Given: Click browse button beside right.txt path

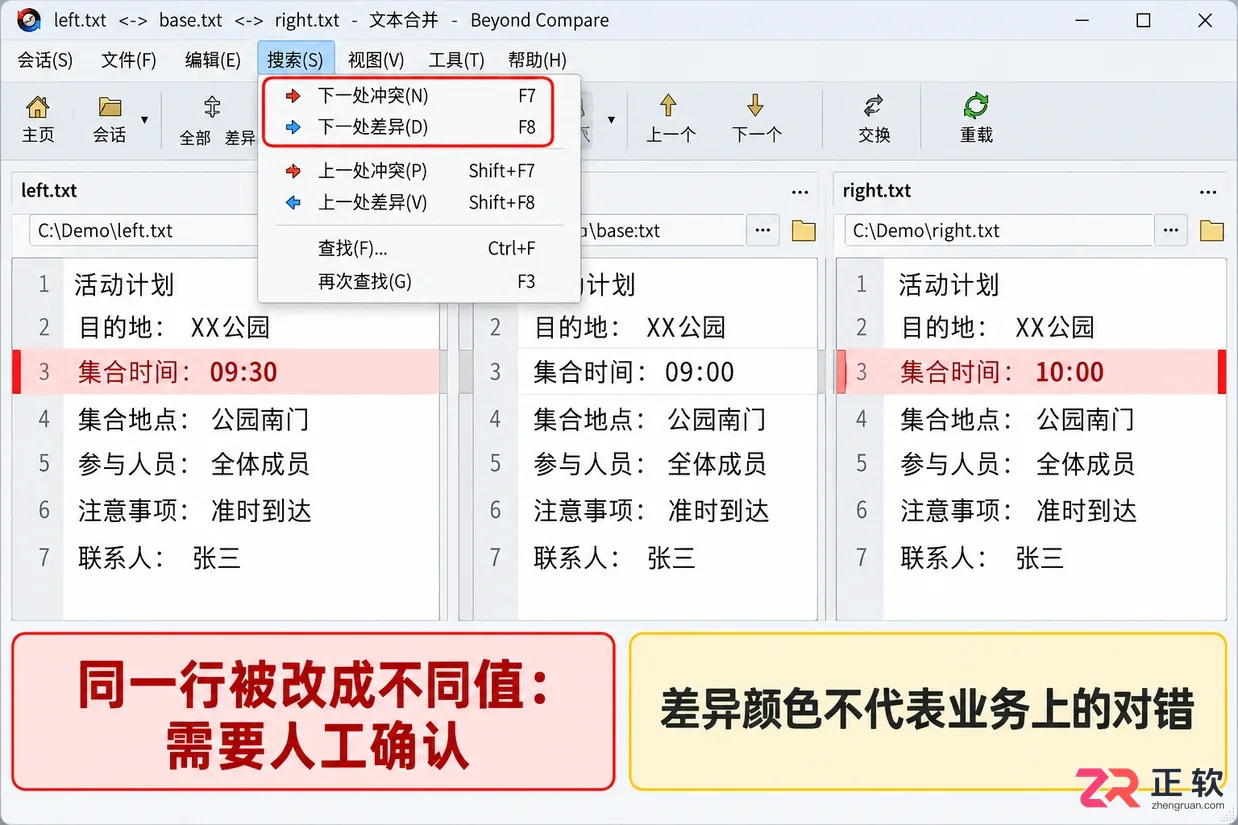Looking at the screenshot, I should coord(1171,230).
